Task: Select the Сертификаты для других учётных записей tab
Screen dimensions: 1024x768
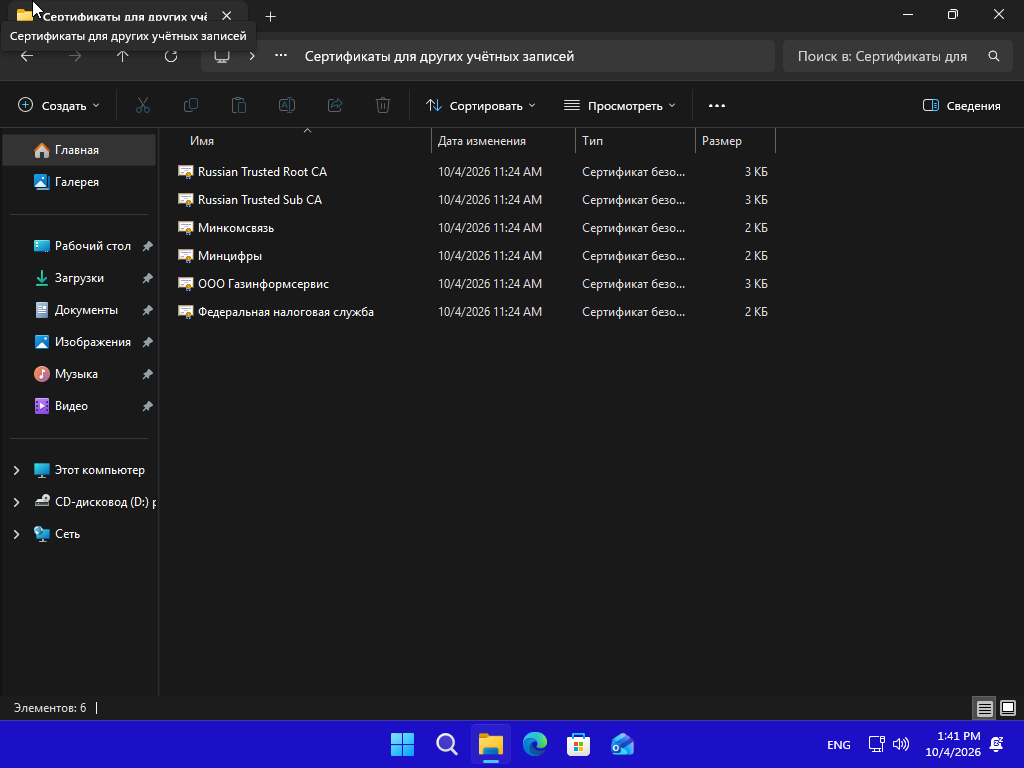Action: [124, 17]
